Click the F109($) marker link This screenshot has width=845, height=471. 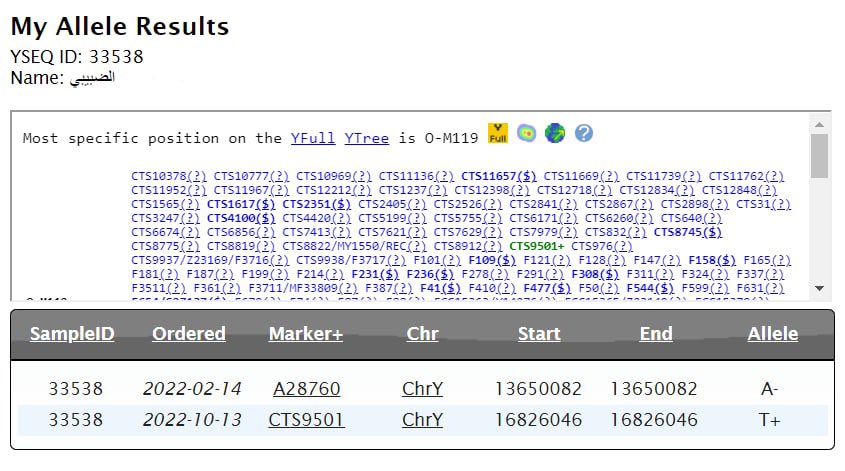(x=492, y=260)
